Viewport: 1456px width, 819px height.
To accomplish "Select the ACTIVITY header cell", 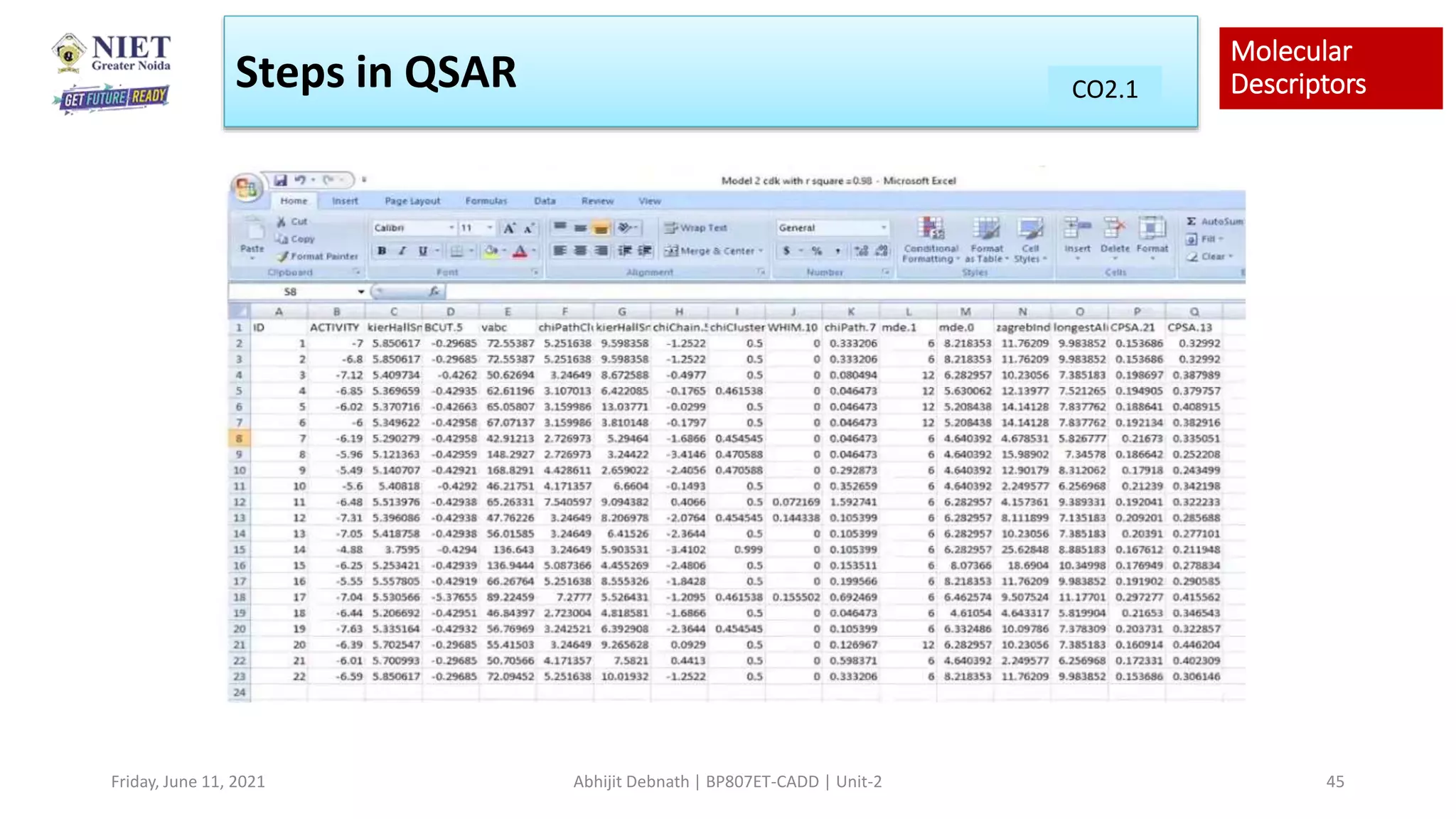I will (335, 328).
